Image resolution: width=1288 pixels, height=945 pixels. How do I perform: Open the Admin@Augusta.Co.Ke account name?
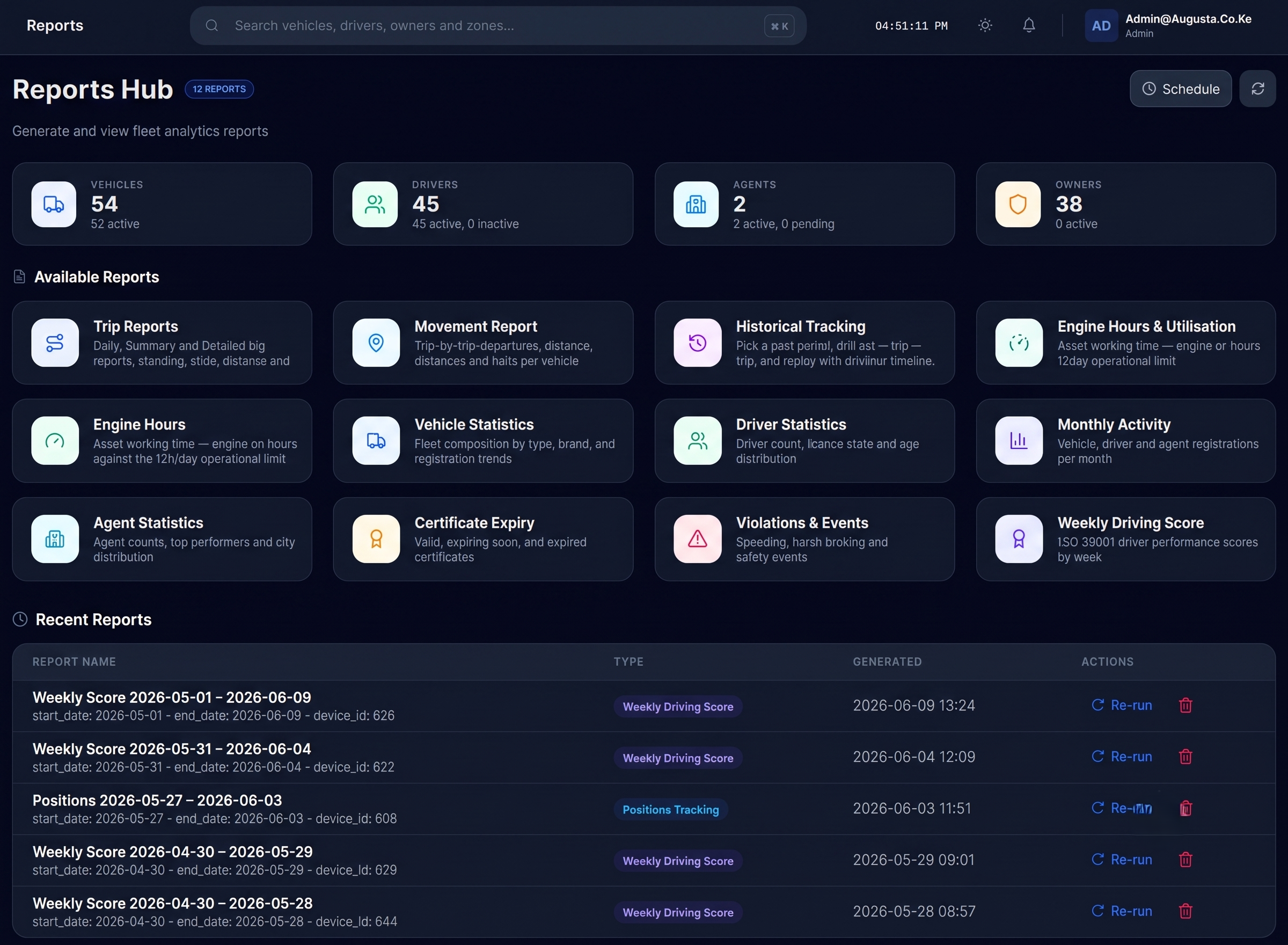click(x=1188, y=19)
